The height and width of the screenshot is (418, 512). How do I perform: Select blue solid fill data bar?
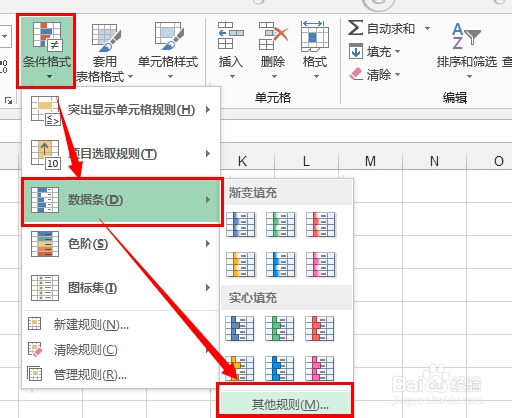[240, 329]
